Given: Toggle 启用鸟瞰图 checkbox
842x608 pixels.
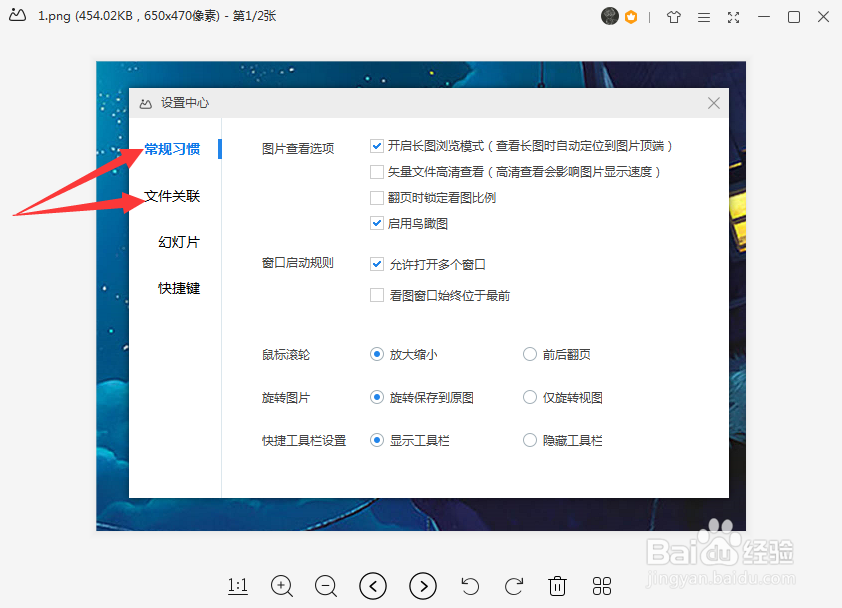Looking at the screenshot, I should pos(377,223).
